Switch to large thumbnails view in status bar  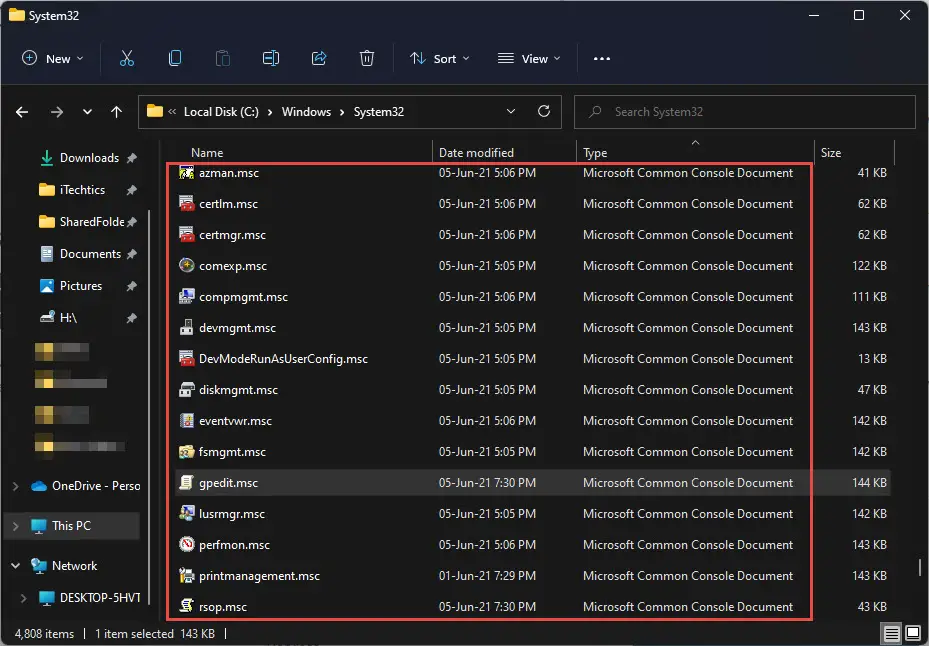tap(913, 634)
